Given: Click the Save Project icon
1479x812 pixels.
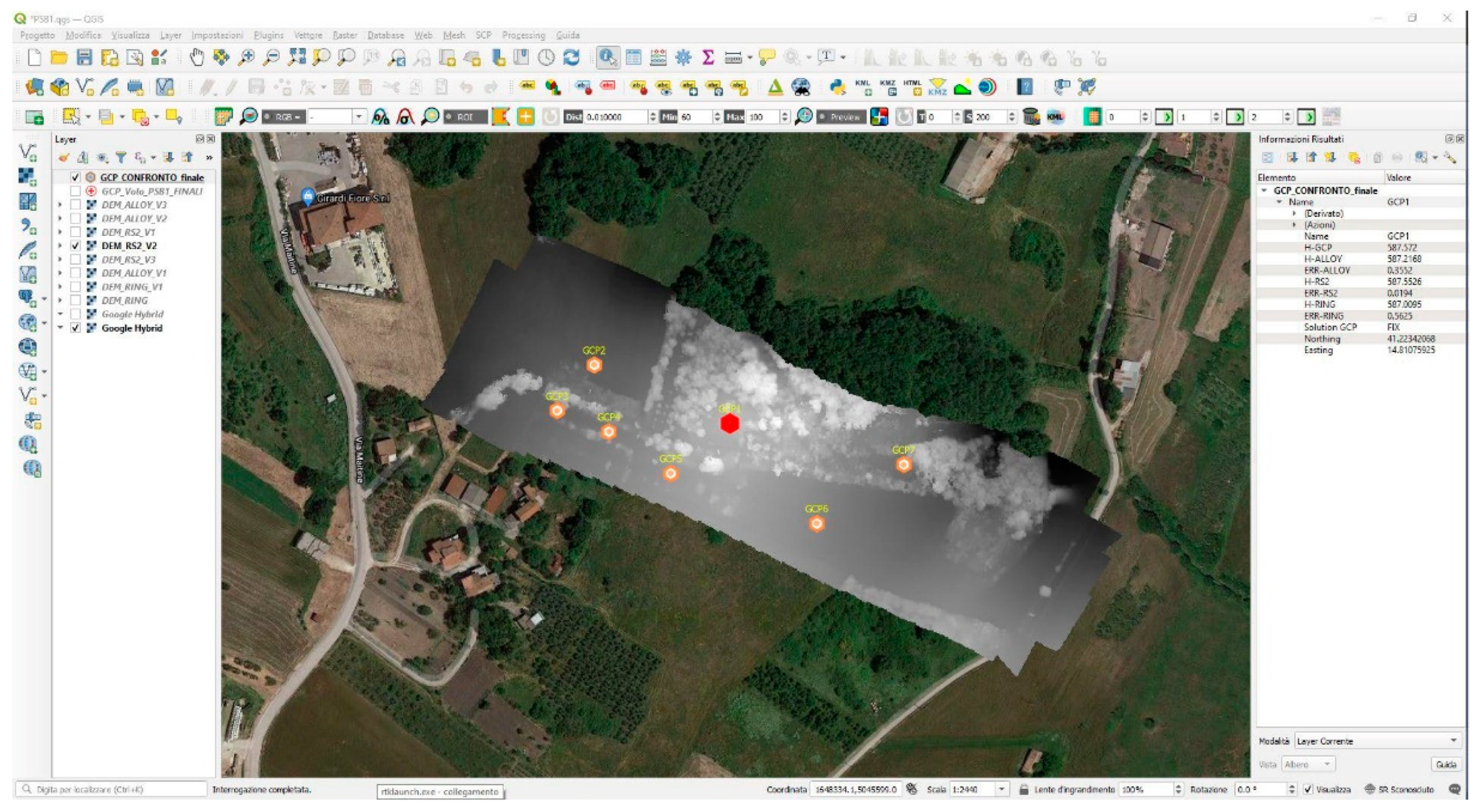Looking at the screenshot, I should pyautogui.click(x=84, y=58).
